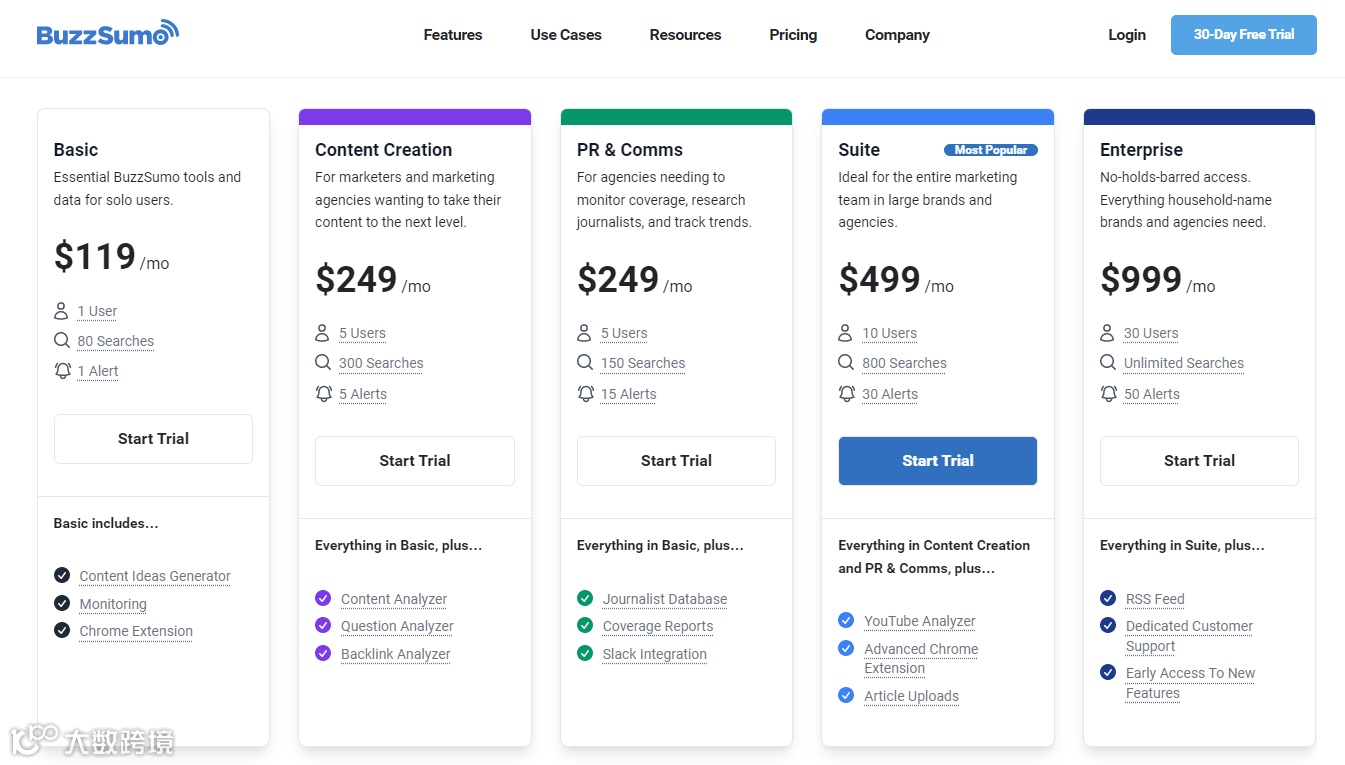The height and width of the screenshot is (765, 1345).
Task: Open the Login link
Action: tap(1126, 35)
